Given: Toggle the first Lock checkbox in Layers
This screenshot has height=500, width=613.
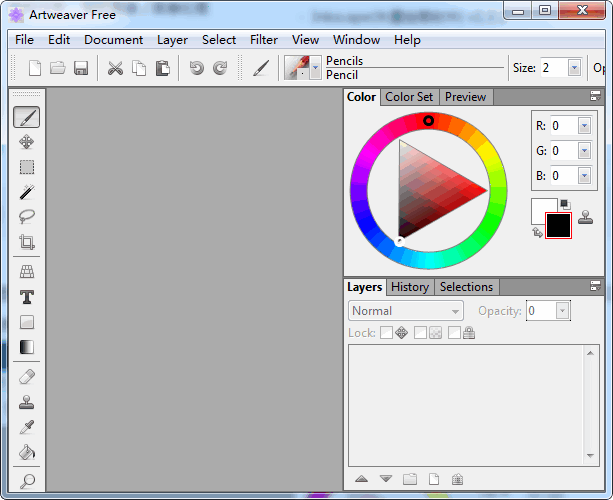Looking at the screenshot, I should (386, 333).
